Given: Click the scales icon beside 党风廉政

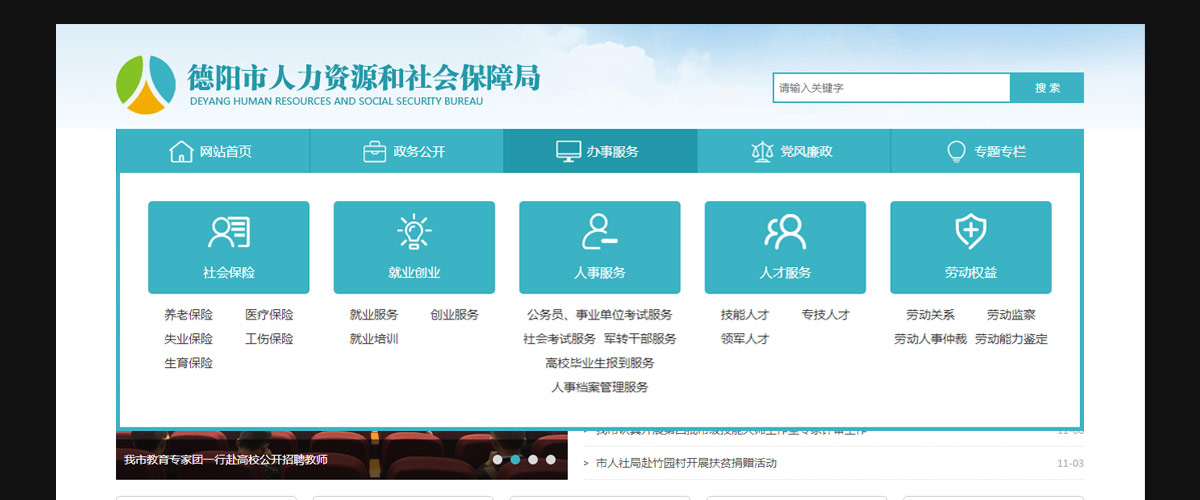Looking at the screenshot, I should coord(762,152).
